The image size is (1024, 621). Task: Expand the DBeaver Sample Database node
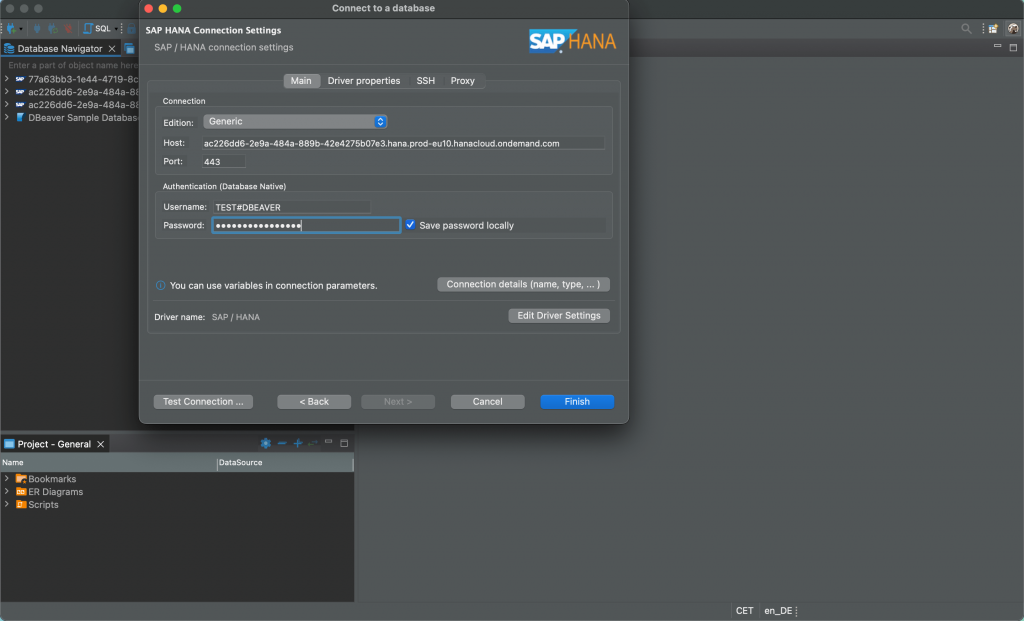(7, 118)
